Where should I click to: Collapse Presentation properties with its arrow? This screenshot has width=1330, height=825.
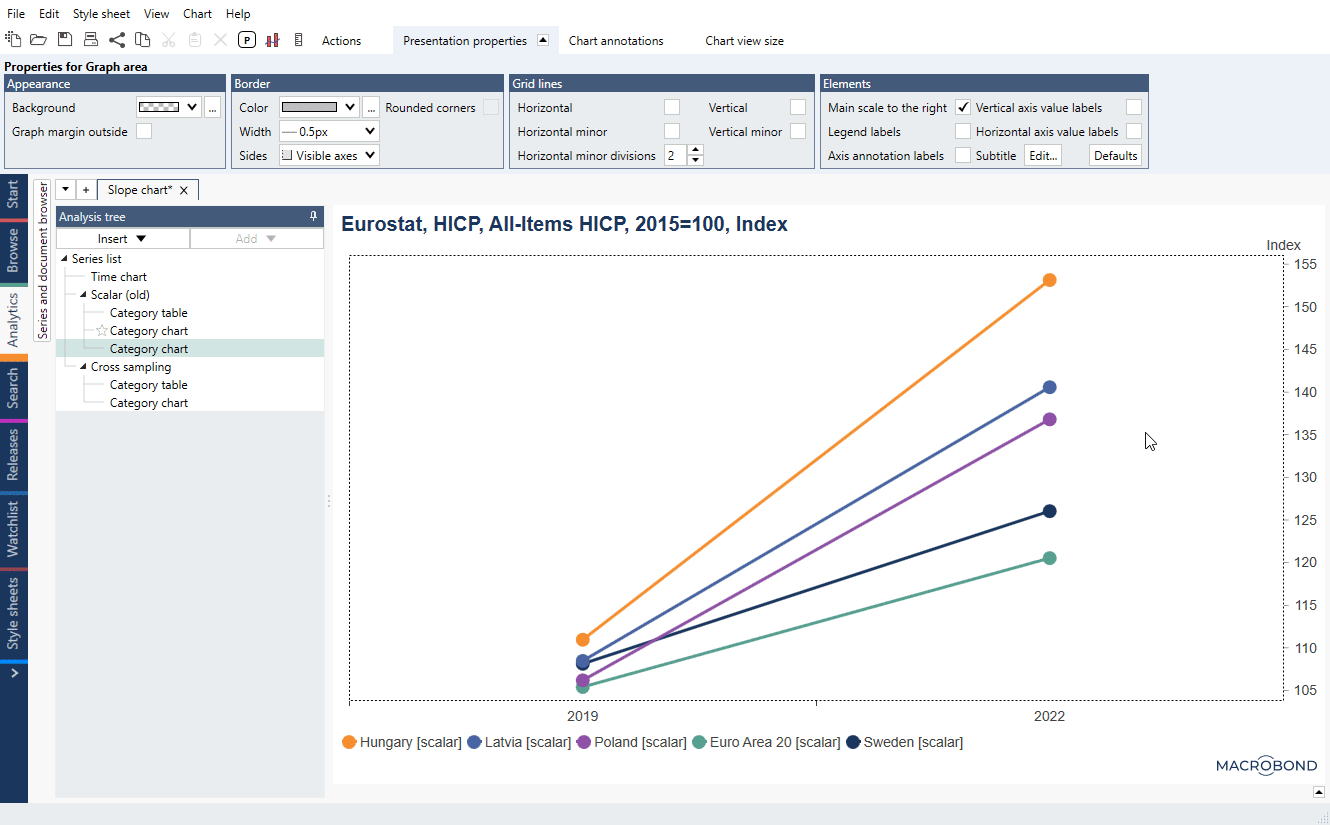(x=542, y=41)
